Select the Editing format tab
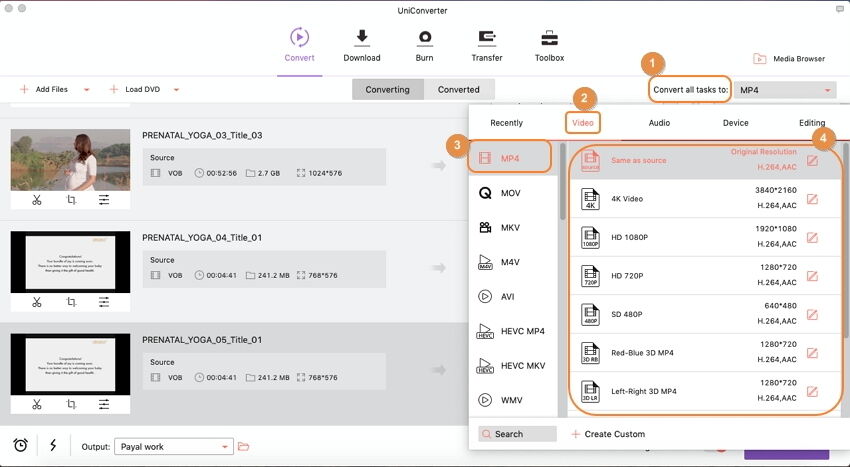 point(812,123)
